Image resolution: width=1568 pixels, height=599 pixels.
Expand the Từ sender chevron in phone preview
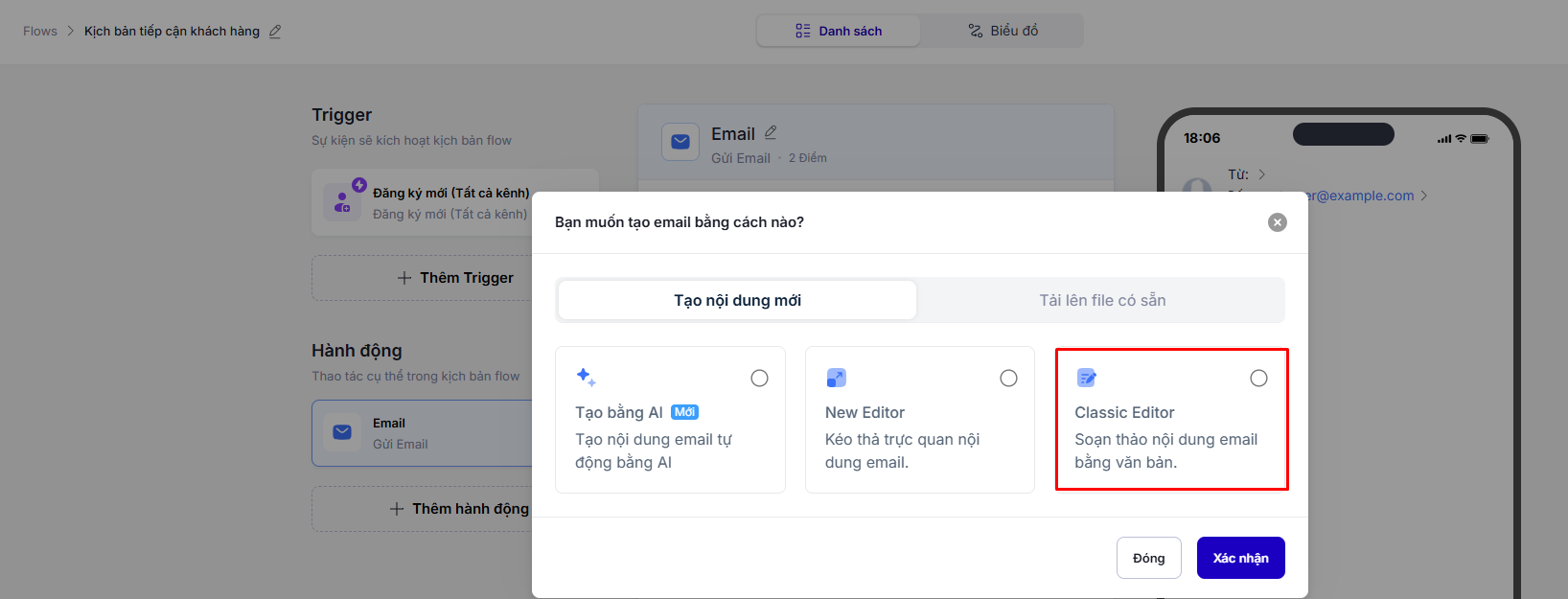(x=1262, y=174)
